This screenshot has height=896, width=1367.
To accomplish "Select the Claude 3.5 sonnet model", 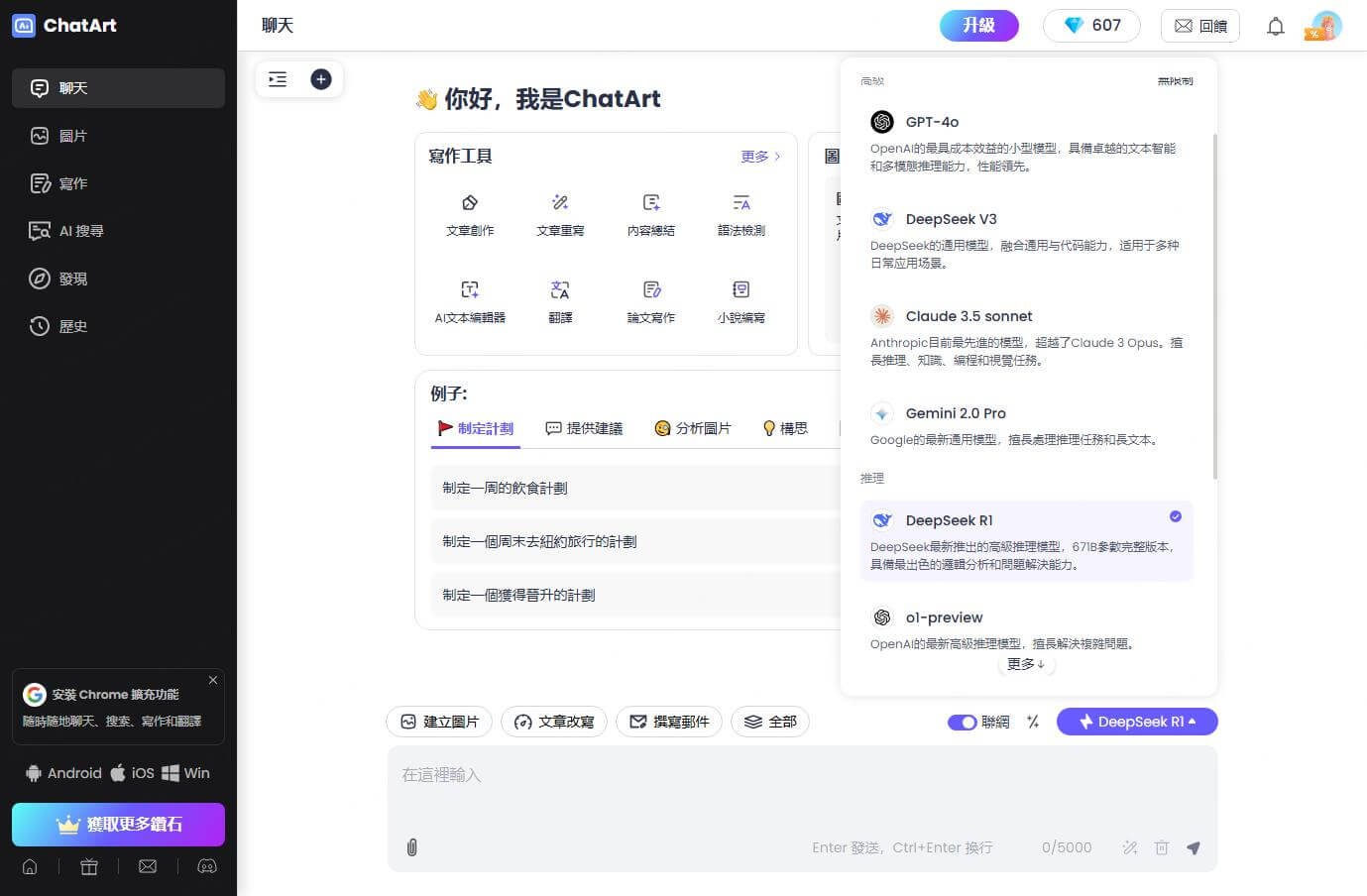I will click(1027, 337).
